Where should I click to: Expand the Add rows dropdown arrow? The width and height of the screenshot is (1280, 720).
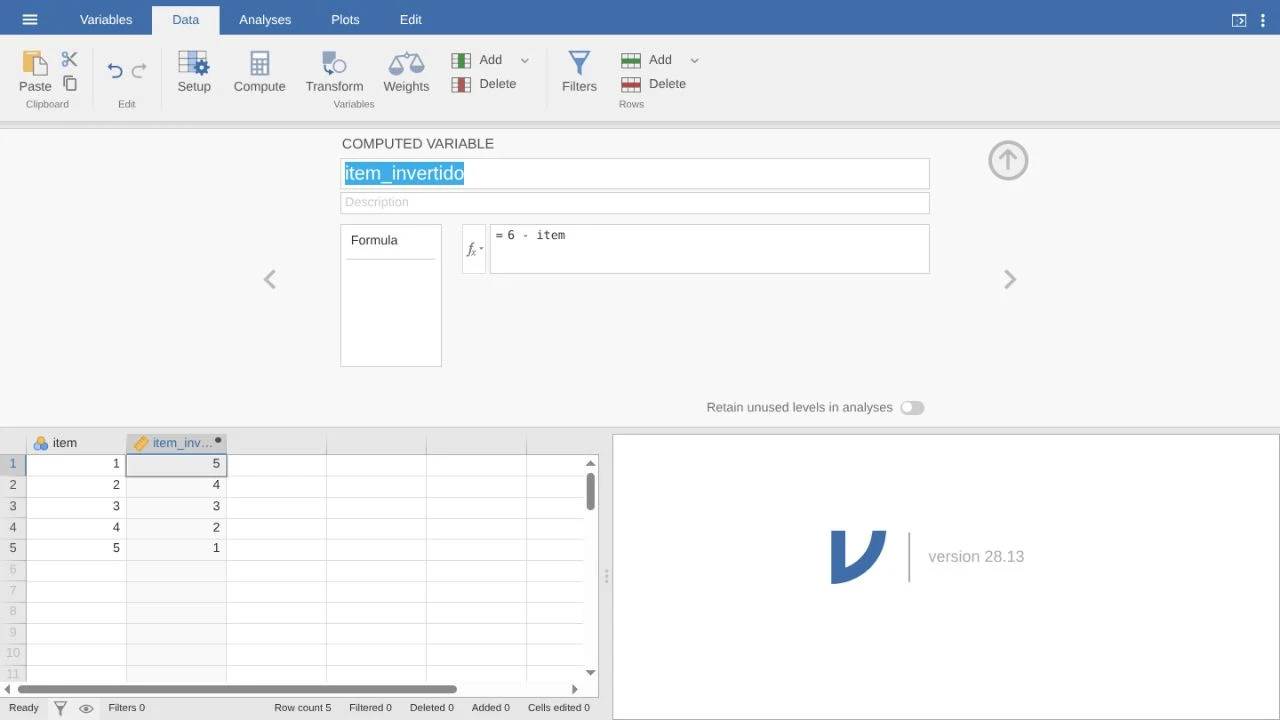[695, 60]
